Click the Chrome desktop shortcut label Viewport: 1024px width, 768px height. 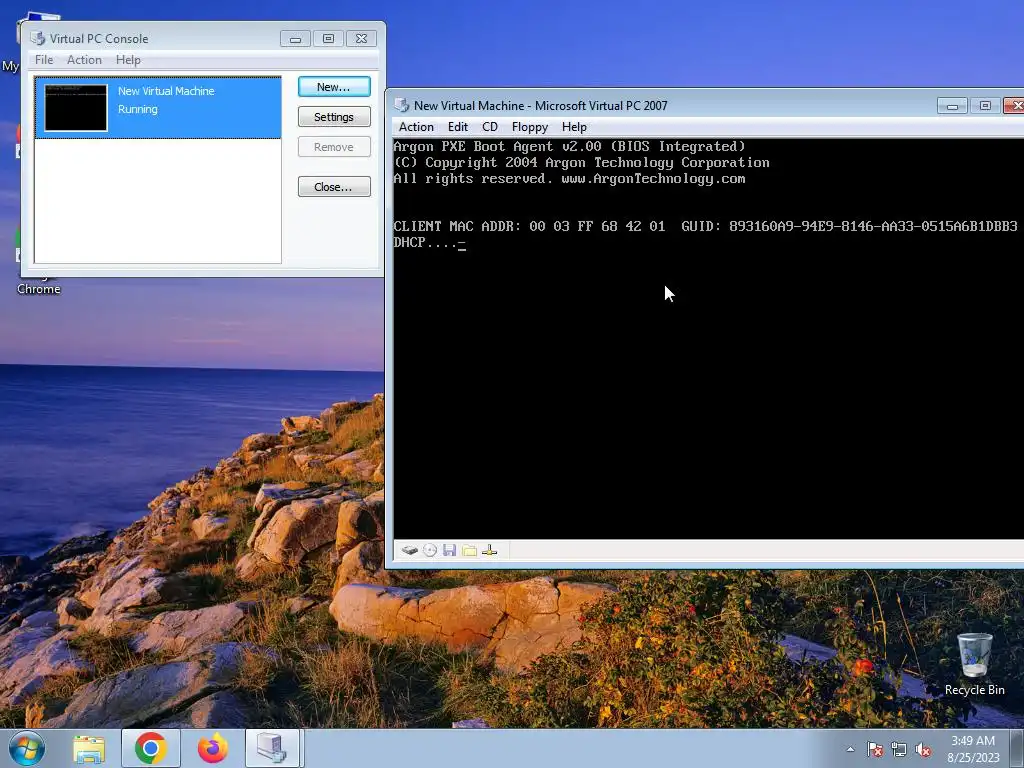click(x=39, y=289)
